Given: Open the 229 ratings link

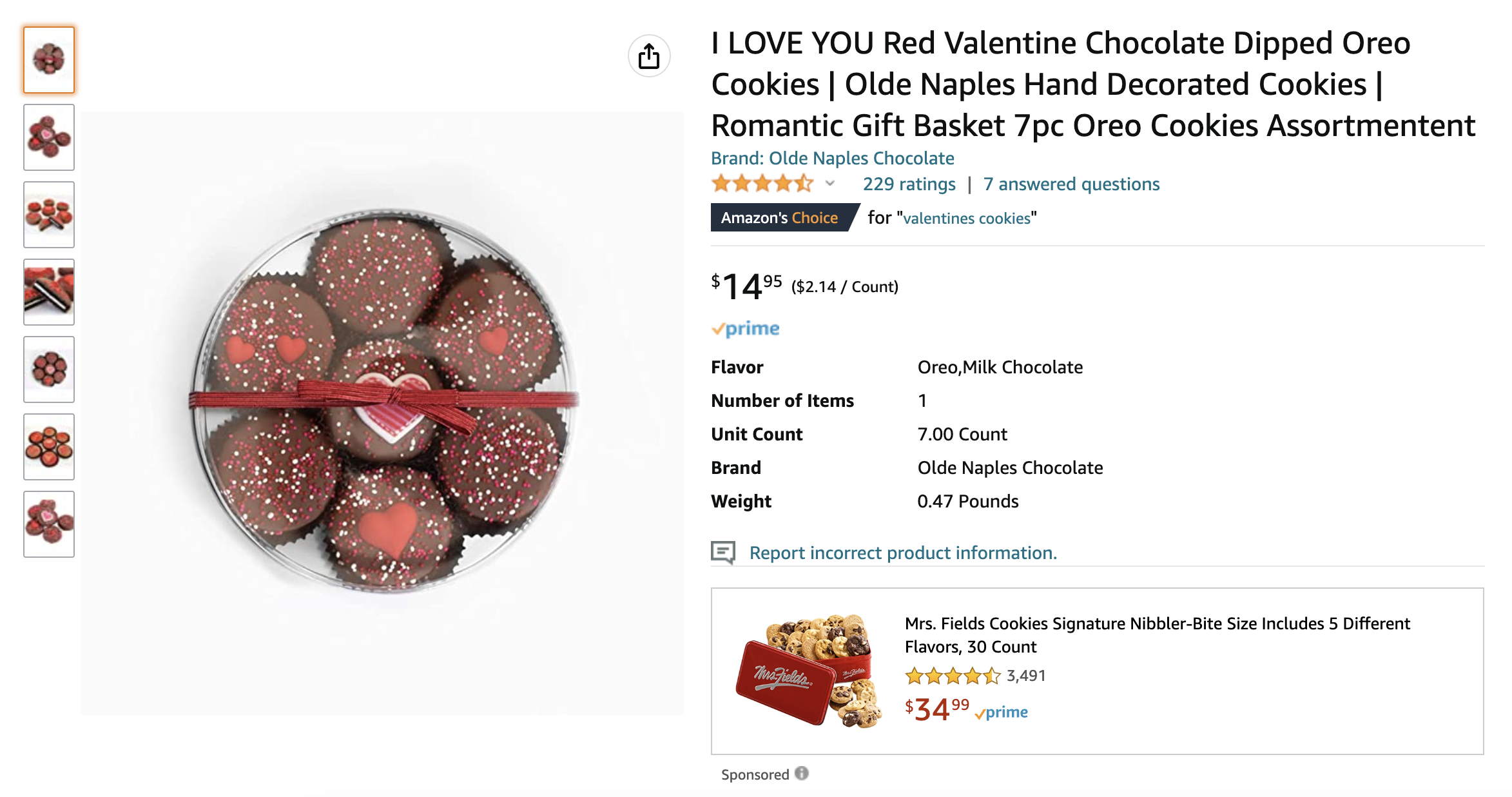Looking at the screenshot, I should pyautogui.click(x=909, y=184).
